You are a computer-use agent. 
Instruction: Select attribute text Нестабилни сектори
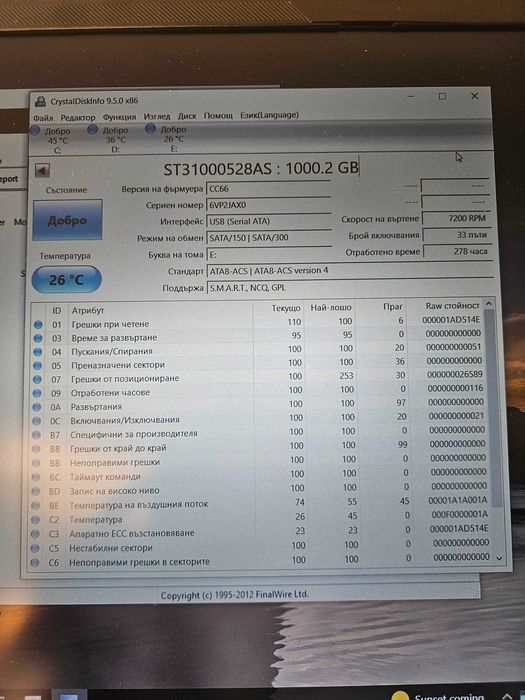111,548
